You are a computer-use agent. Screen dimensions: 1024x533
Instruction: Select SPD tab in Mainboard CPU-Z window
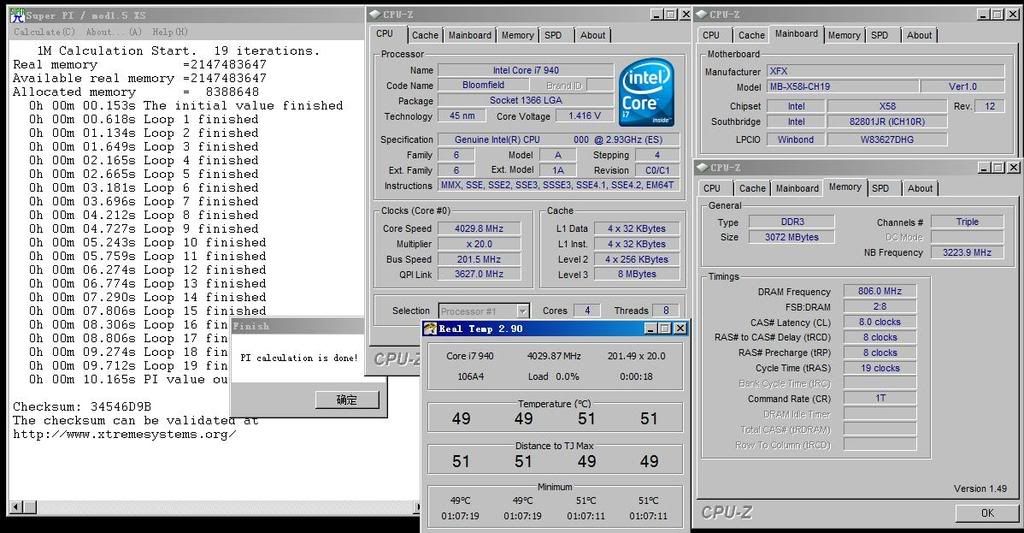tap(880, 35)
